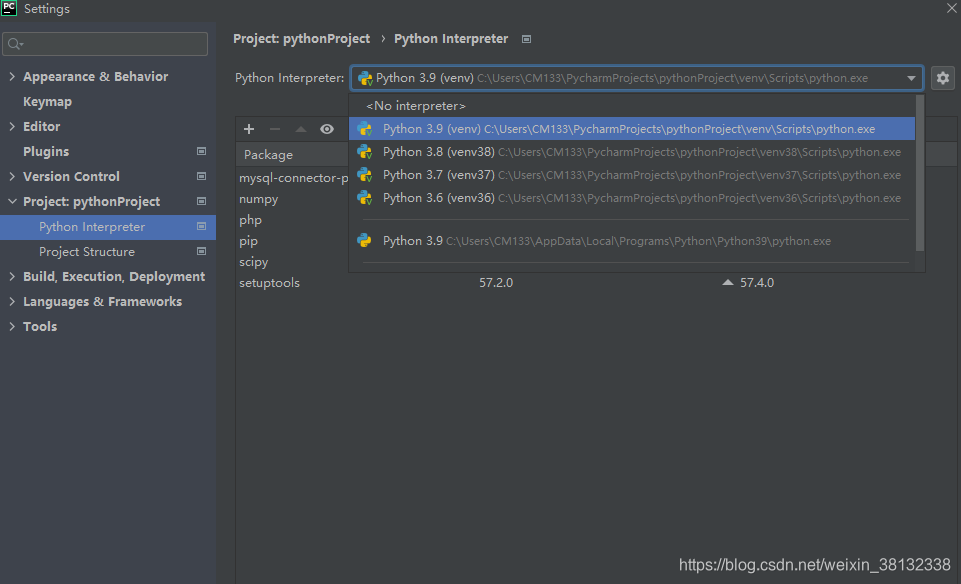The image size is (961, 584).
Task: Click the minus icon to uninstall package
Action: 275,129
